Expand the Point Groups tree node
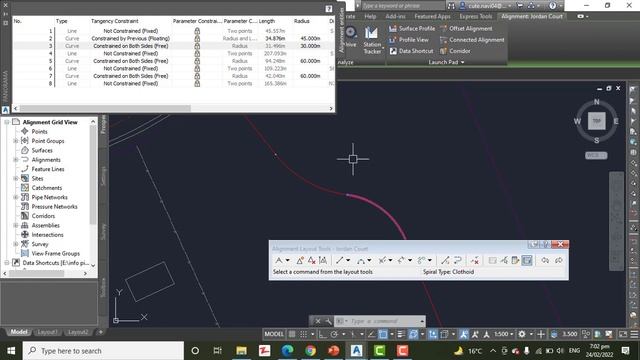 point(16,141)
